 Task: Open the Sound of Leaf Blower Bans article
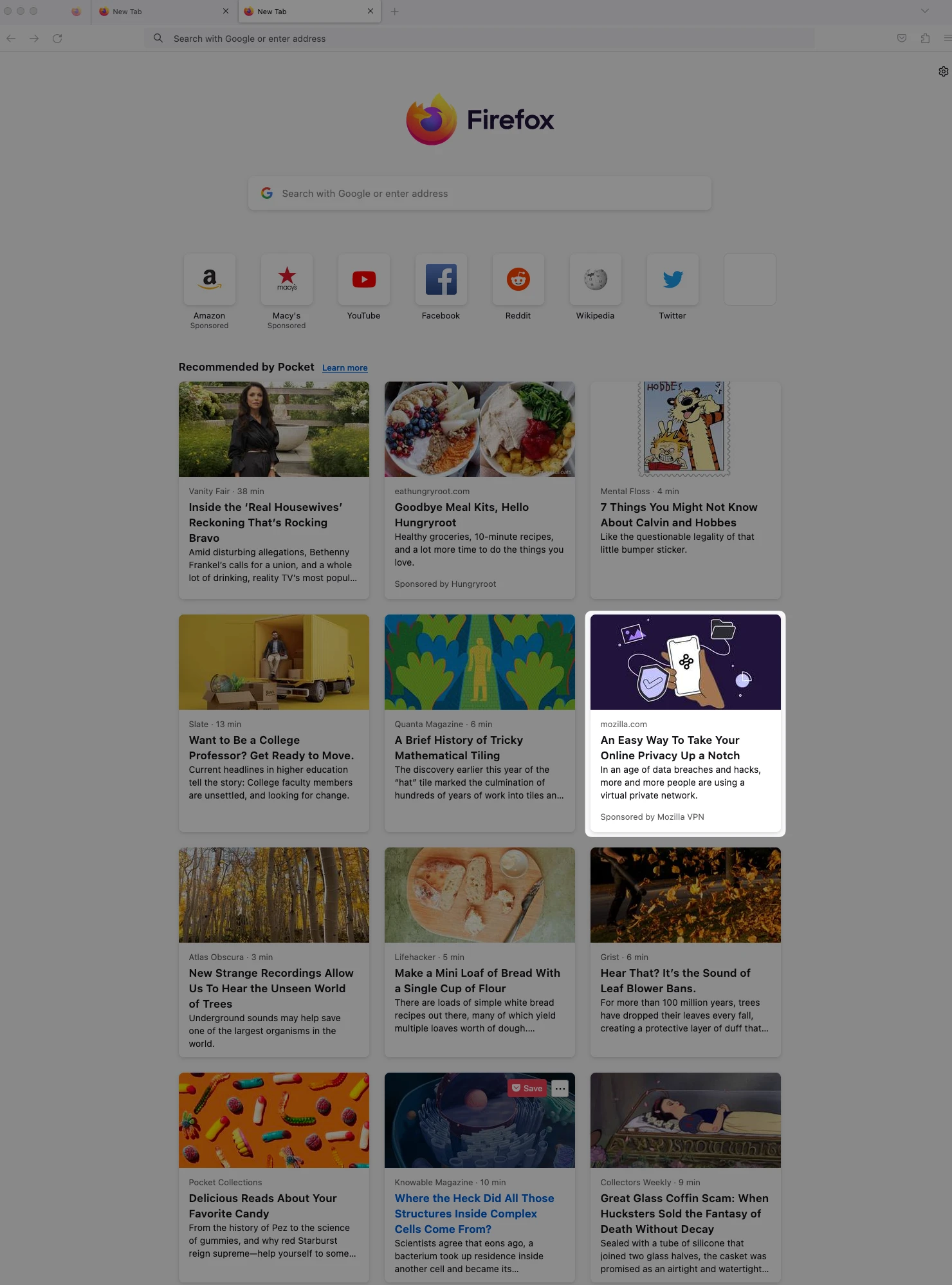675,981
